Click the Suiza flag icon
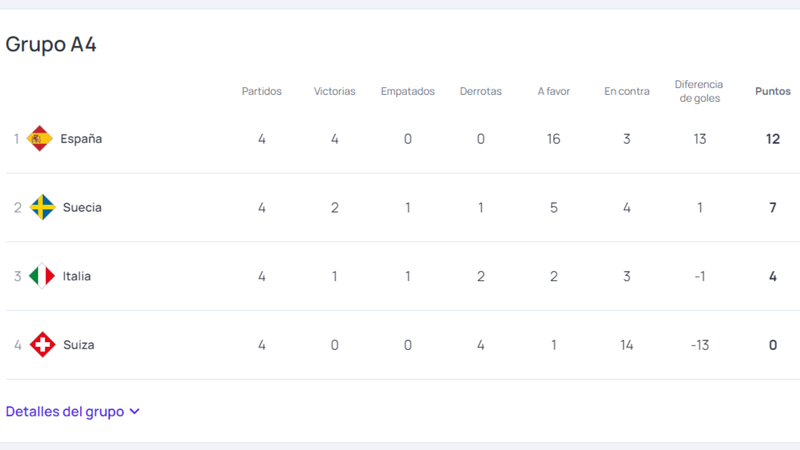The height and width of the screenshot is (450, 800). [x=42, y=345]
